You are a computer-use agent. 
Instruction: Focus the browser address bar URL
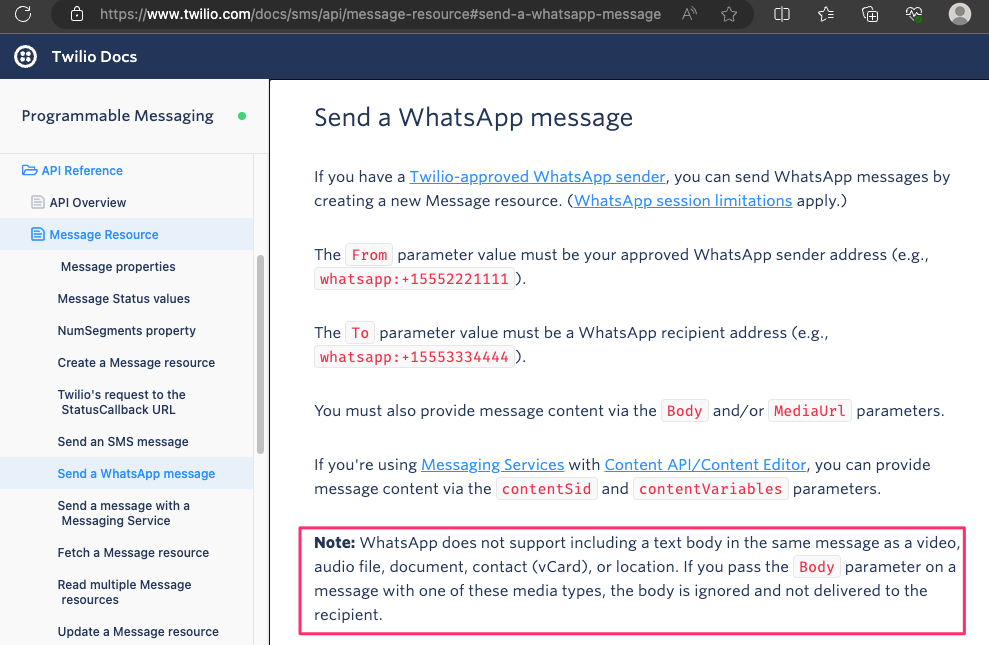click(380, 14)
